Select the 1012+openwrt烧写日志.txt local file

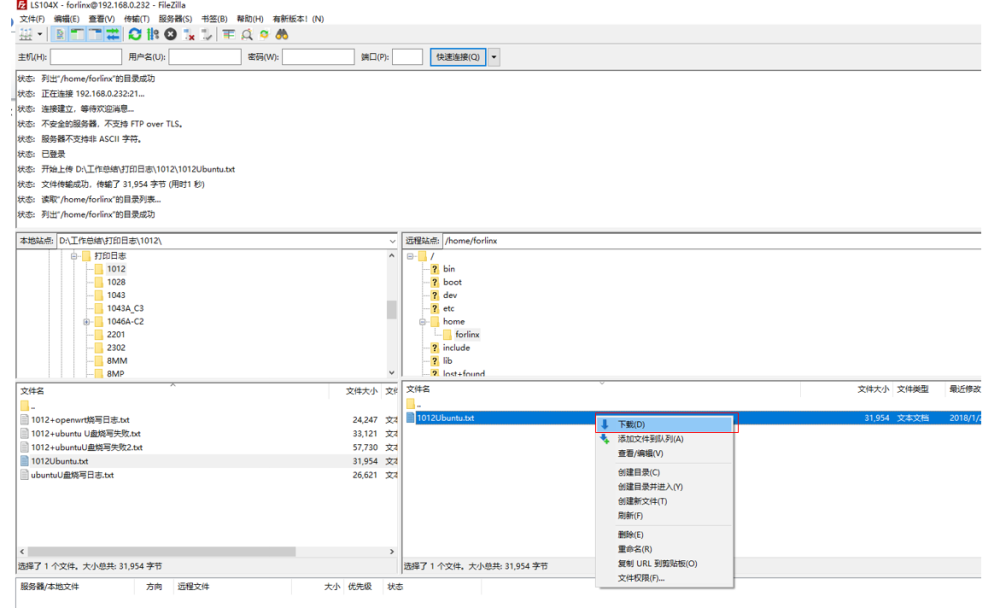(80, 420)
